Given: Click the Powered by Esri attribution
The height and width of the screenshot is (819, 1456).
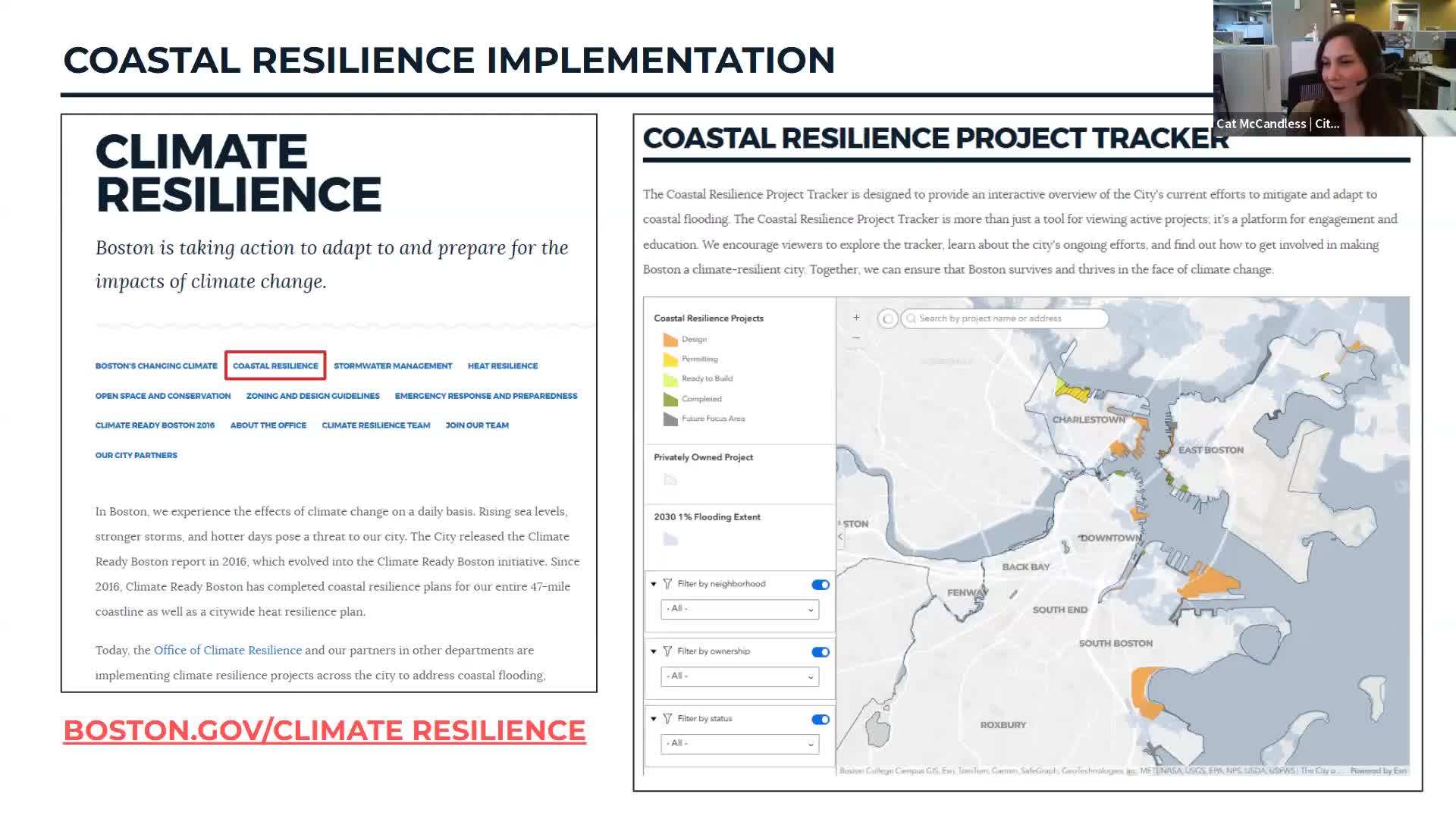Looking at the screenshot, I should coord(1378,770).
